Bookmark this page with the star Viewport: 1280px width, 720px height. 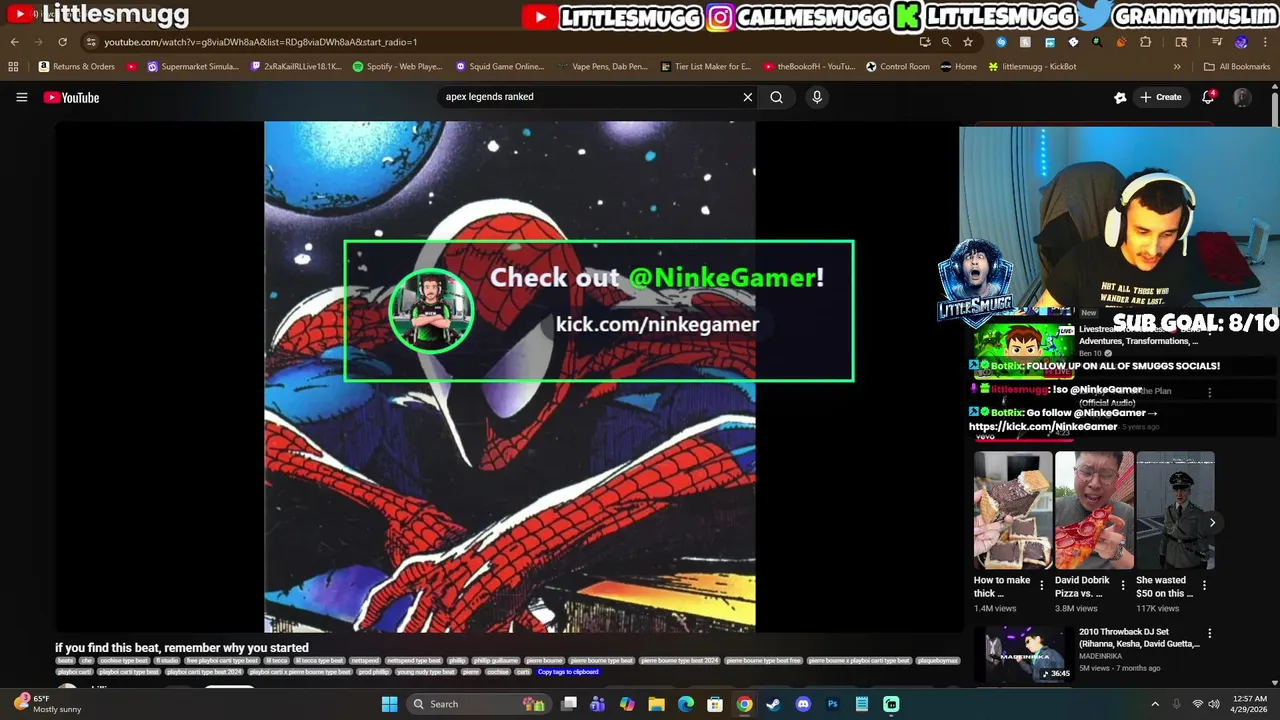tap(968, 42)
